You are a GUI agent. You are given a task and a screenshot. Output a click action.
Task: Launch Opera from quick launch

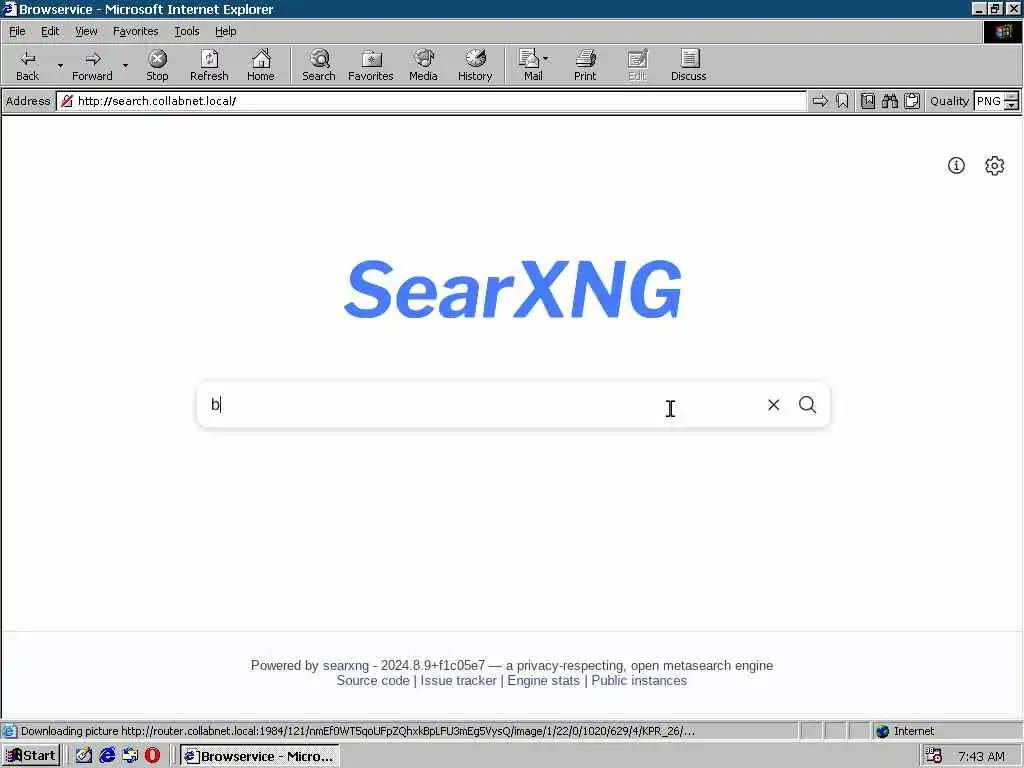click(x=152, y=756)
